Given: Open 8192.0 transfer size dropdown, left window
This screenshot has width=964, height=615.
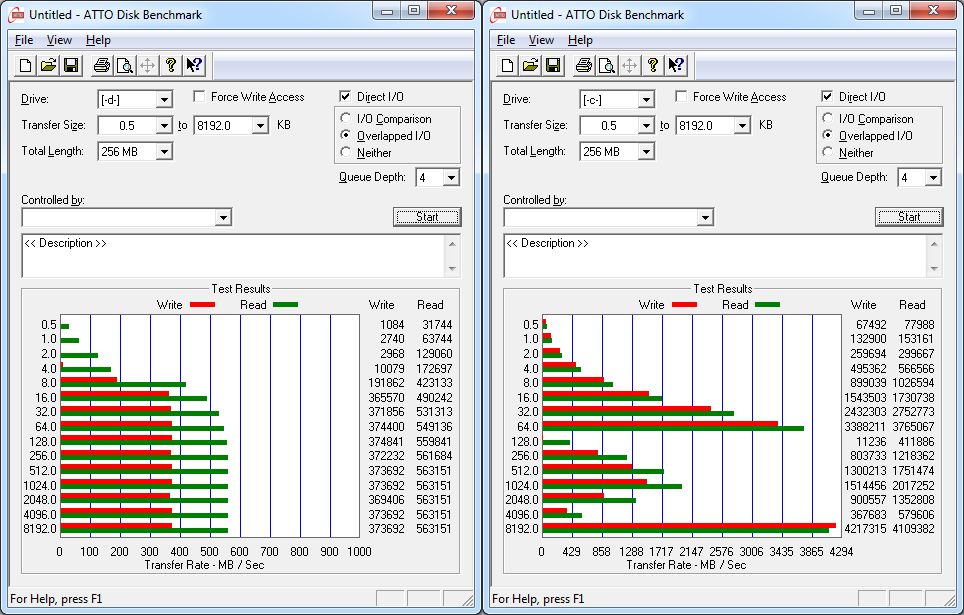Looking at the screenshot, I should point(261,125).
